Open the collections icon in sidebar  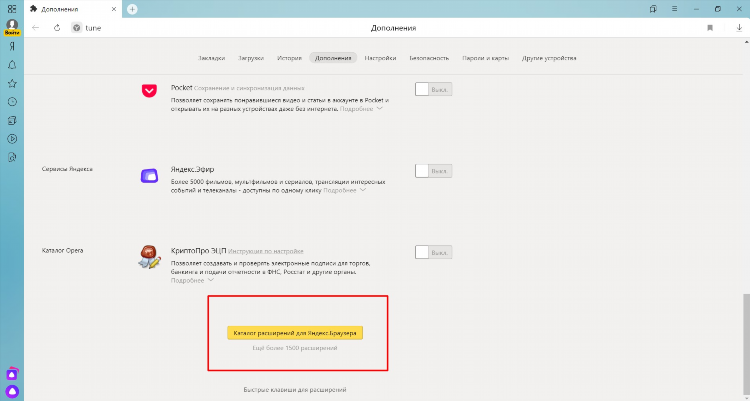(x=12, y=121)
